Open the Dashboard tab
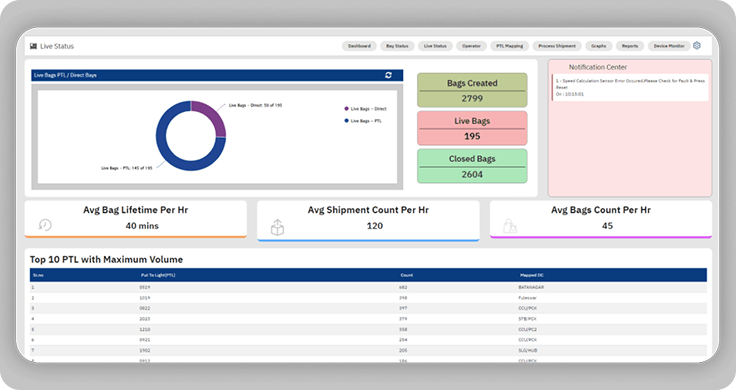The width and height of the screenshot is (736, 390). pos(359,46)
